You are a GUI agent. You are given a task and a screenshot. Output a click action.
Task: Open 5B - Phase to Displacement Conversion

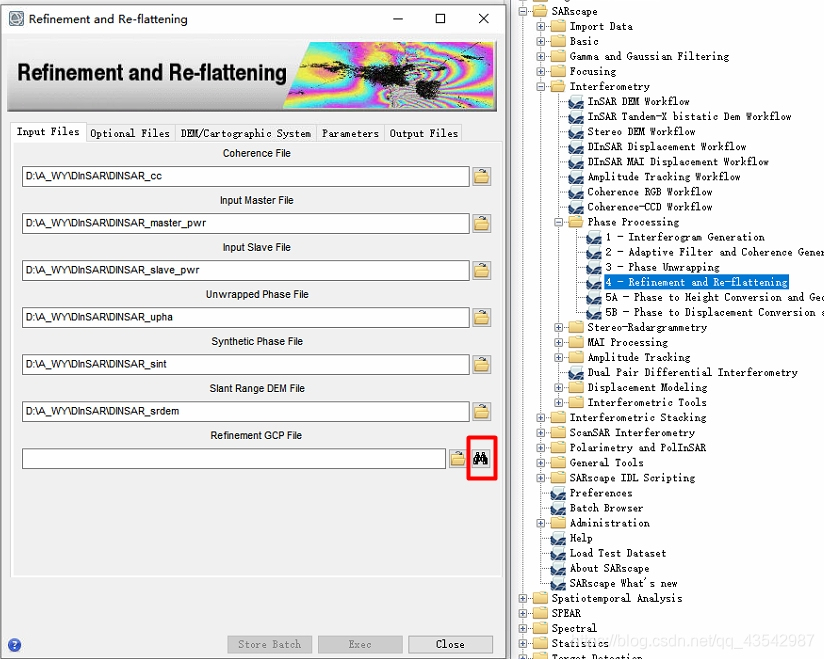(714, 313)
